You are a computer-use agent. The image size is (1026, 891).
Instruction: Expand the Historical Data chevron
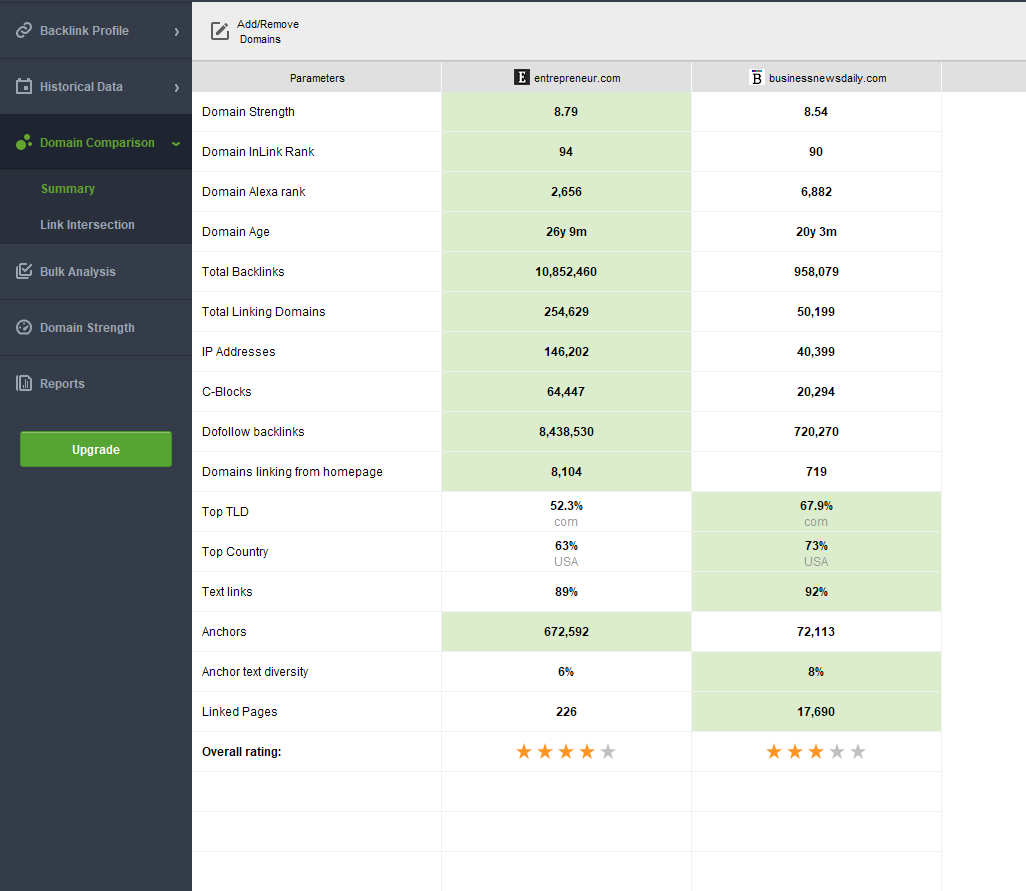(177, 88)
